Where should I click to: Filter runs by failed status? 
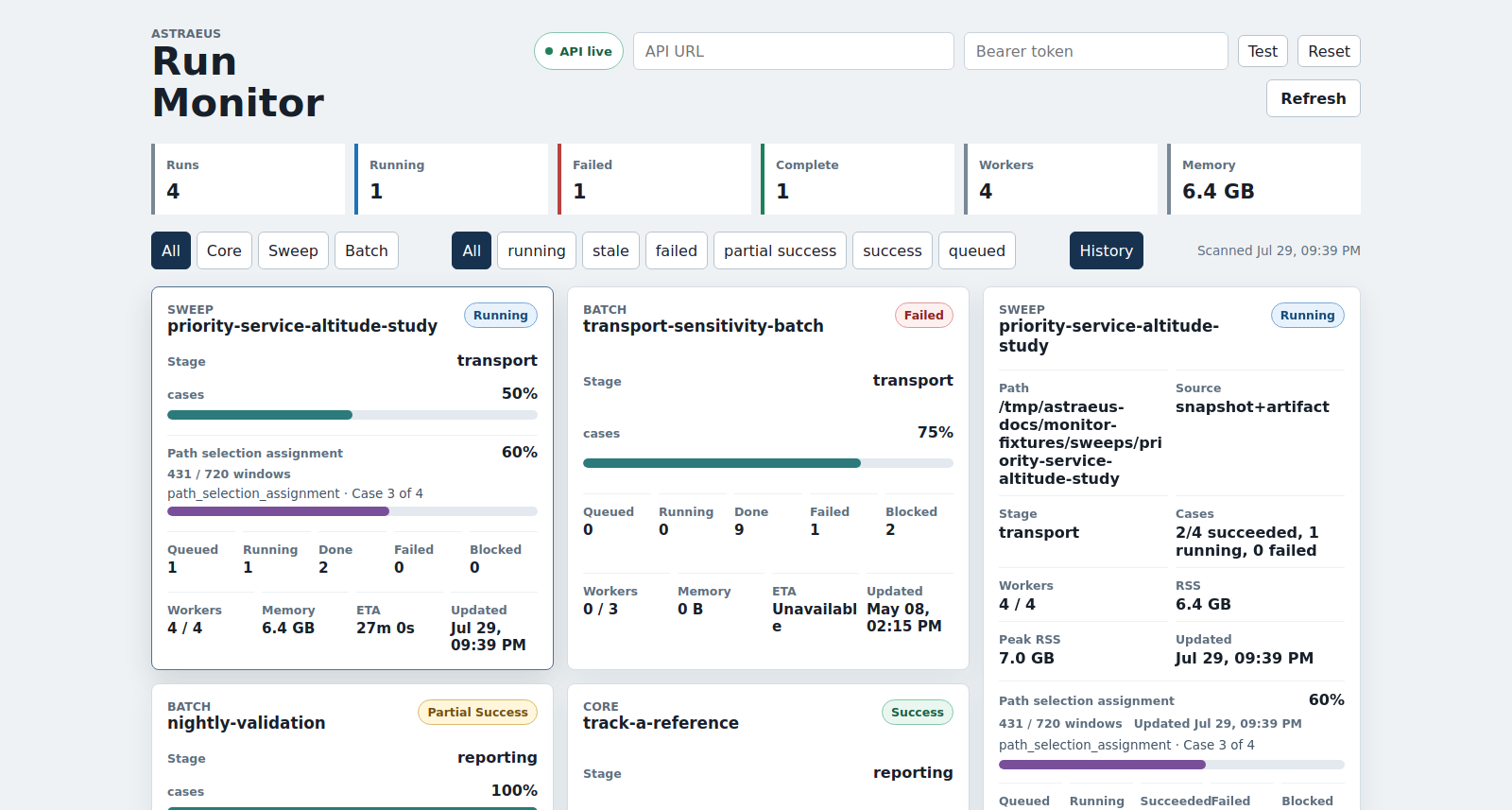677,250
